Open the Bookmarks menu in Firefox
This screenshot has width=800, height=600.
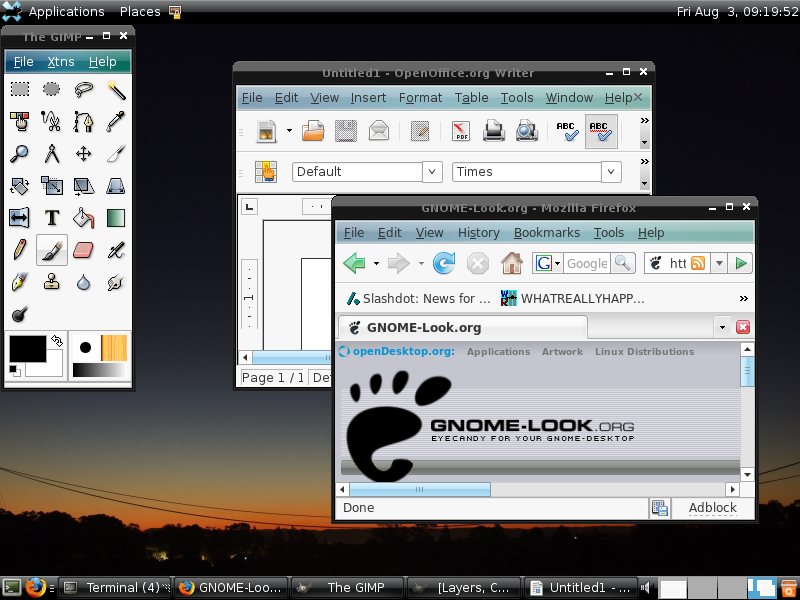546,233
